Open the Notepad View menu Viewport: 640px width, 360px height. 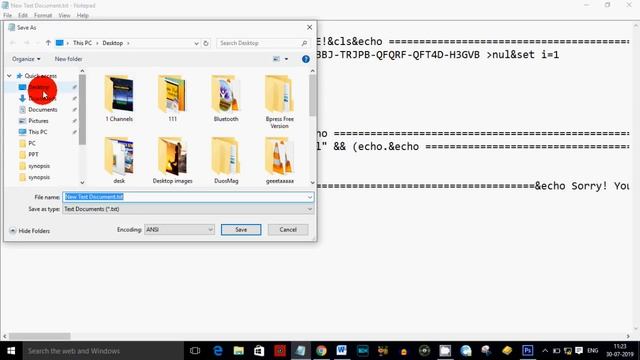(x=64, y=16)
